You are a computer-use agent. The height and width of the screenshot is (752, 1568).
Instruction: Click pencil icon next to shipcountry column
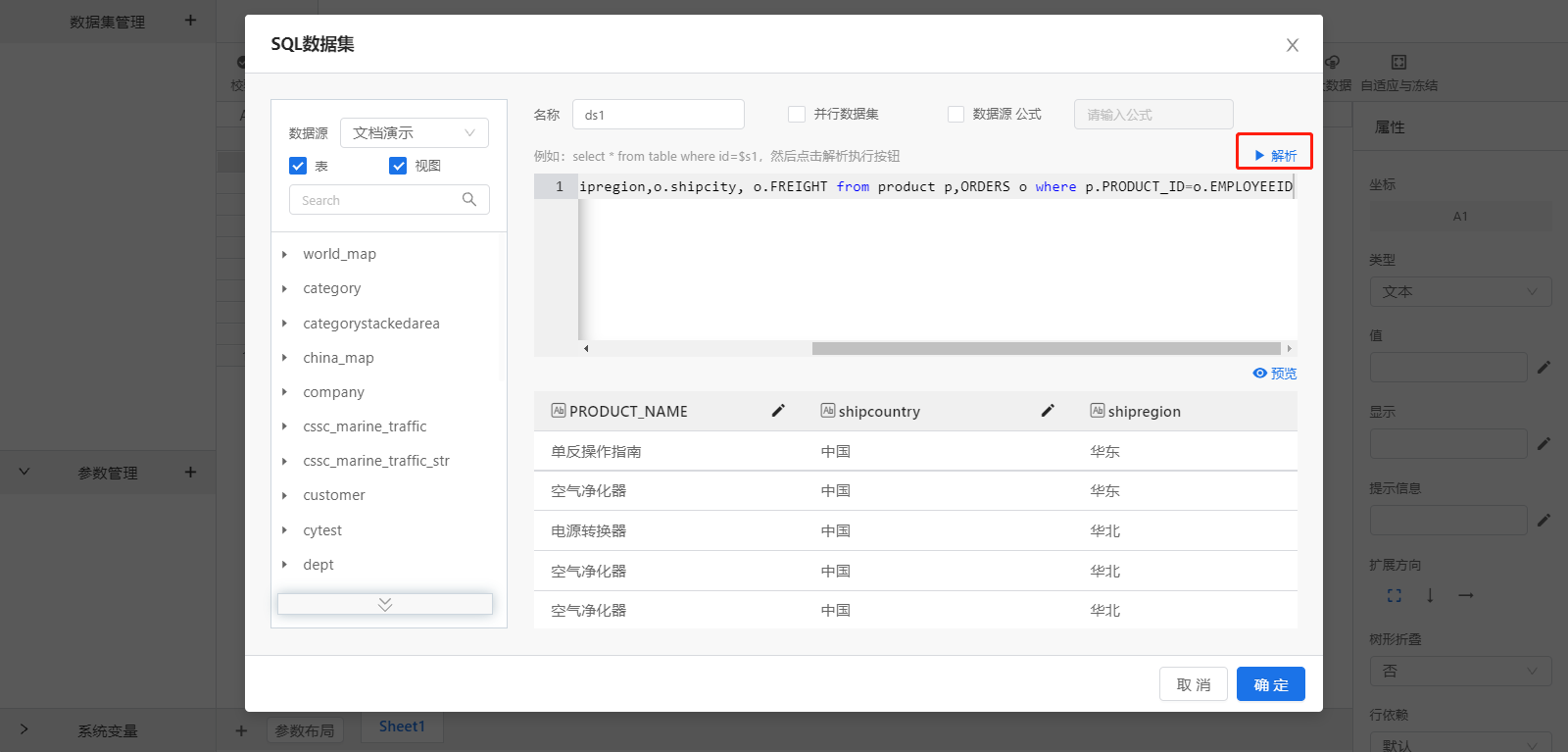(x=1048, y=411)
